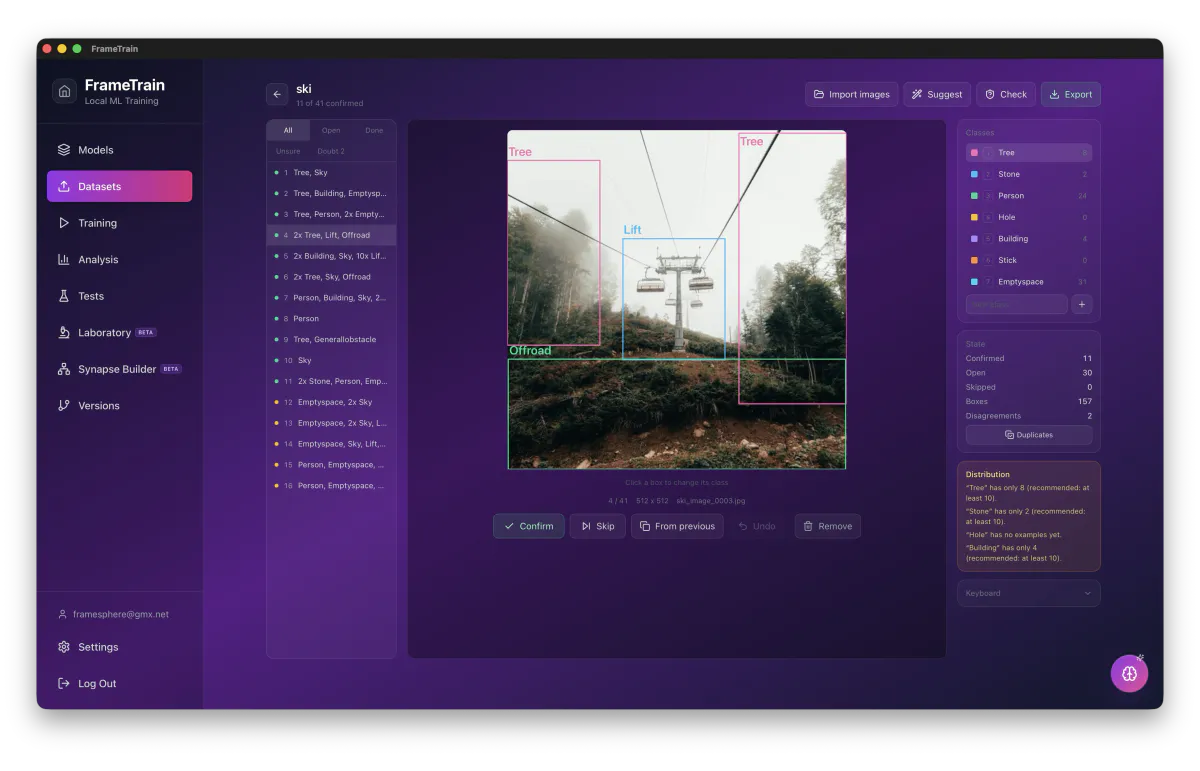This screenshot has width=1200, height=771.
Task: Click Import images button
Action: click(x=852, y=94)
